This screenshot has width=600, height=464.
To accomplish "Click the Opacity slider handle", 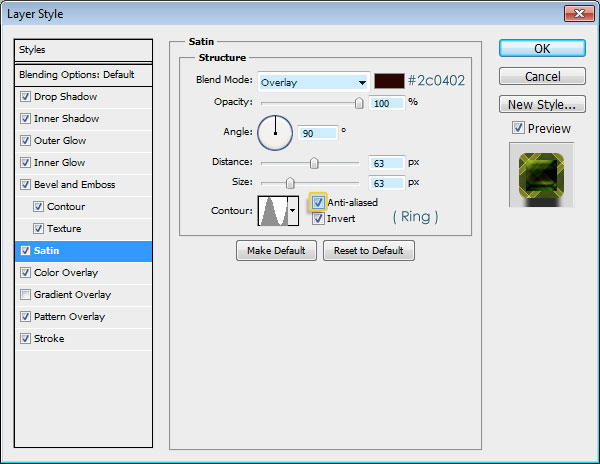I will pos(358,102).
